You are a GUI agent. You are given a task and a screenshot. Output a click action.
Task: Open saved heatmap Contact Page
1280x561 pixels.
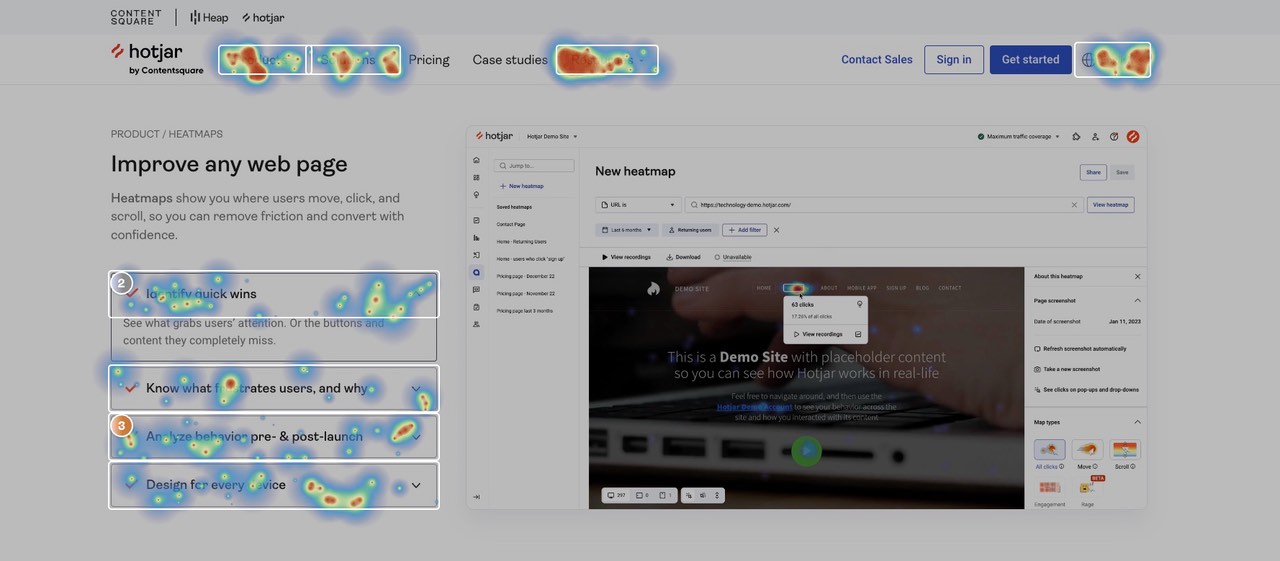point(511,225)
